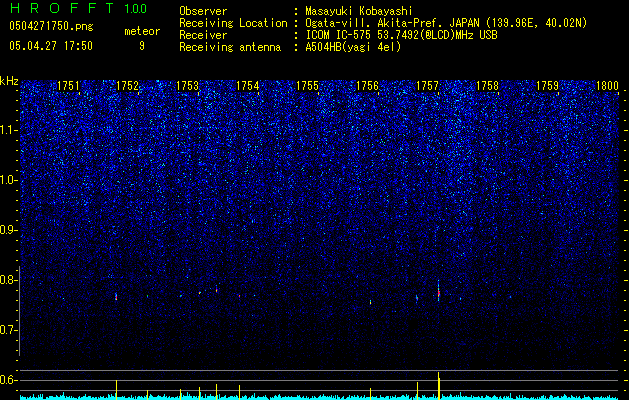Click the HROFFT 1.0.0 title text

[78, 8]
